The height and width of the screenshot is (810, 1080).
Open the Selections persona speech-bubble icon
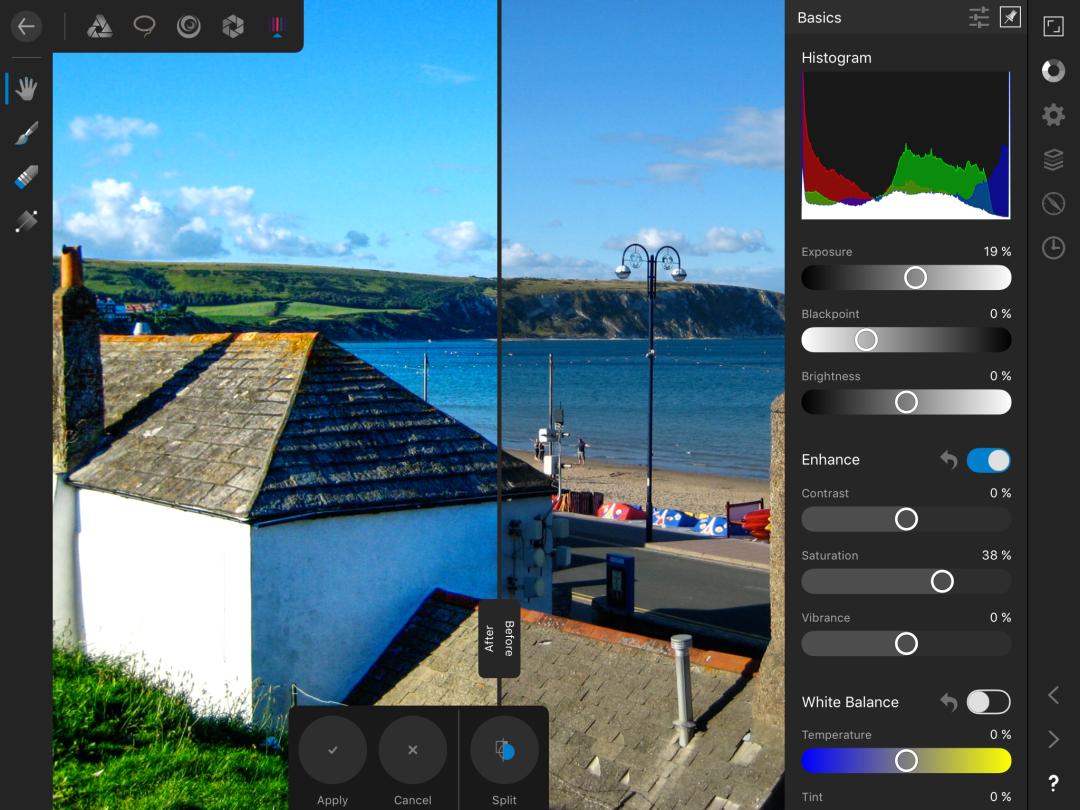click(144, 27)
